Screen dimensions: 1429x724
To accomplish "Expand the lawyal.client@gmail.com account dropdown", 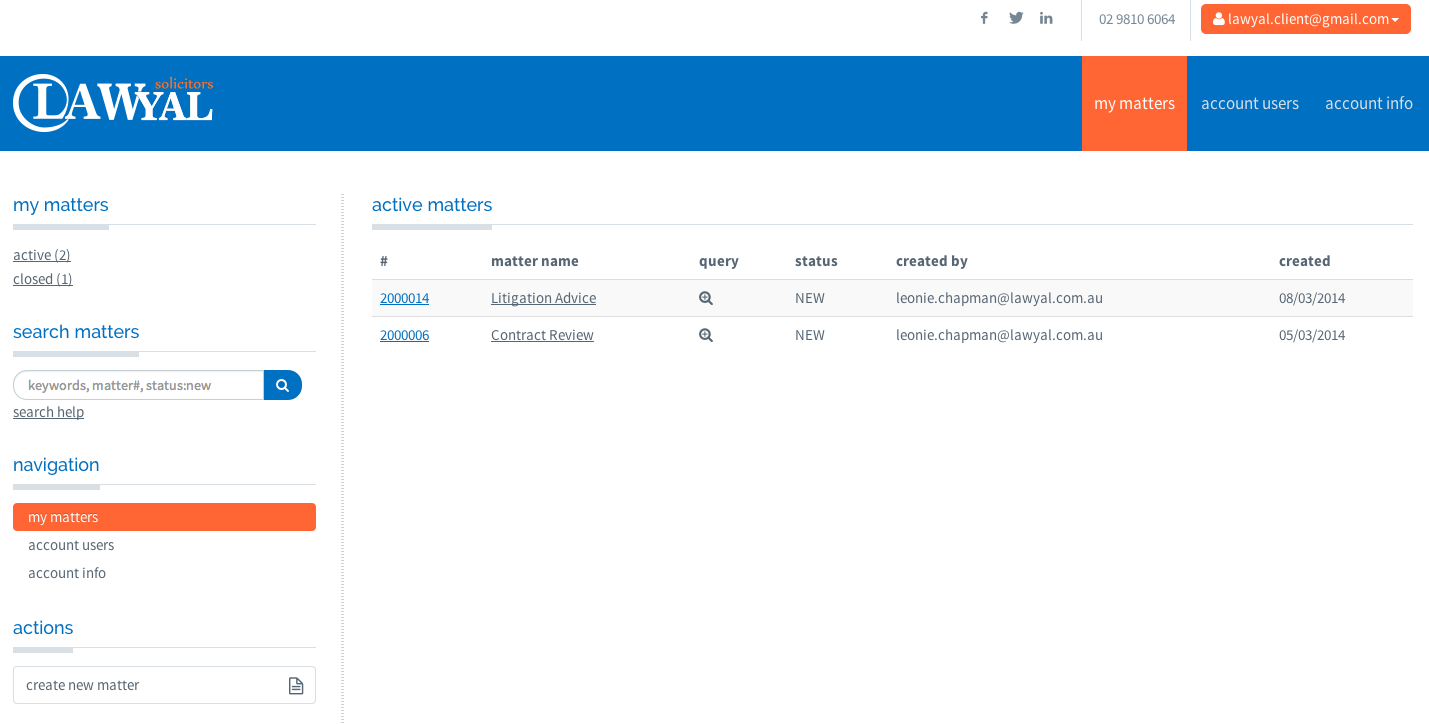I will (x=1305, y=19).
